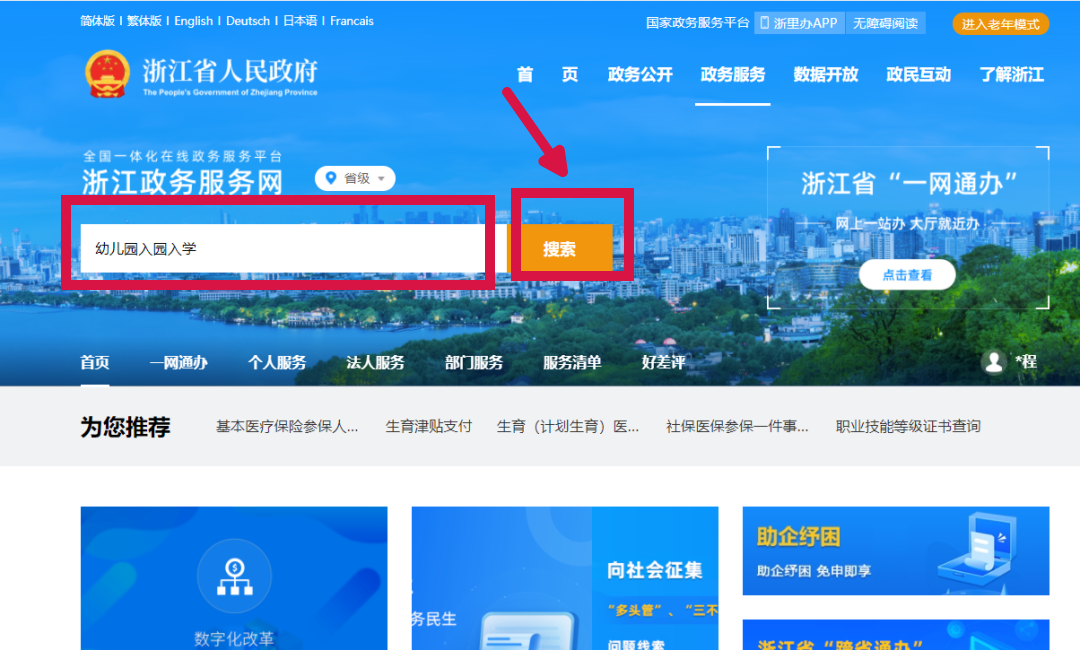Open 政务服务 menu
1080x650 pixels.
(x=733, y=74)
